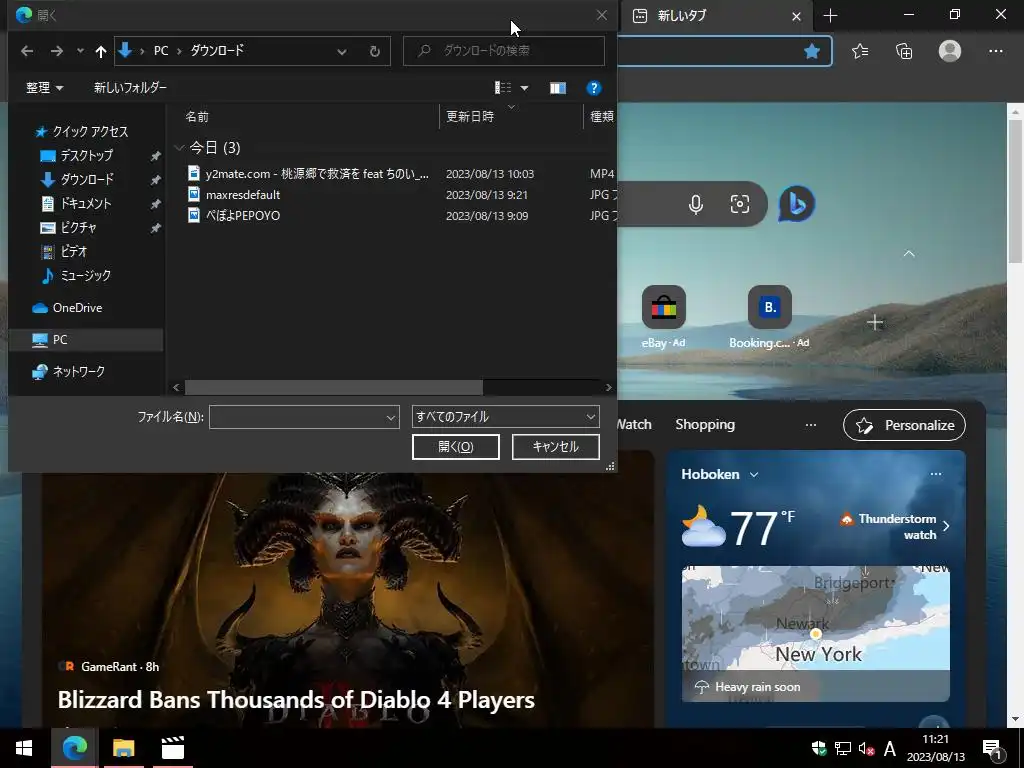This screenshot has width=1024, height=768.
Task: Add a new quick link site
Action: pos(875,322)
